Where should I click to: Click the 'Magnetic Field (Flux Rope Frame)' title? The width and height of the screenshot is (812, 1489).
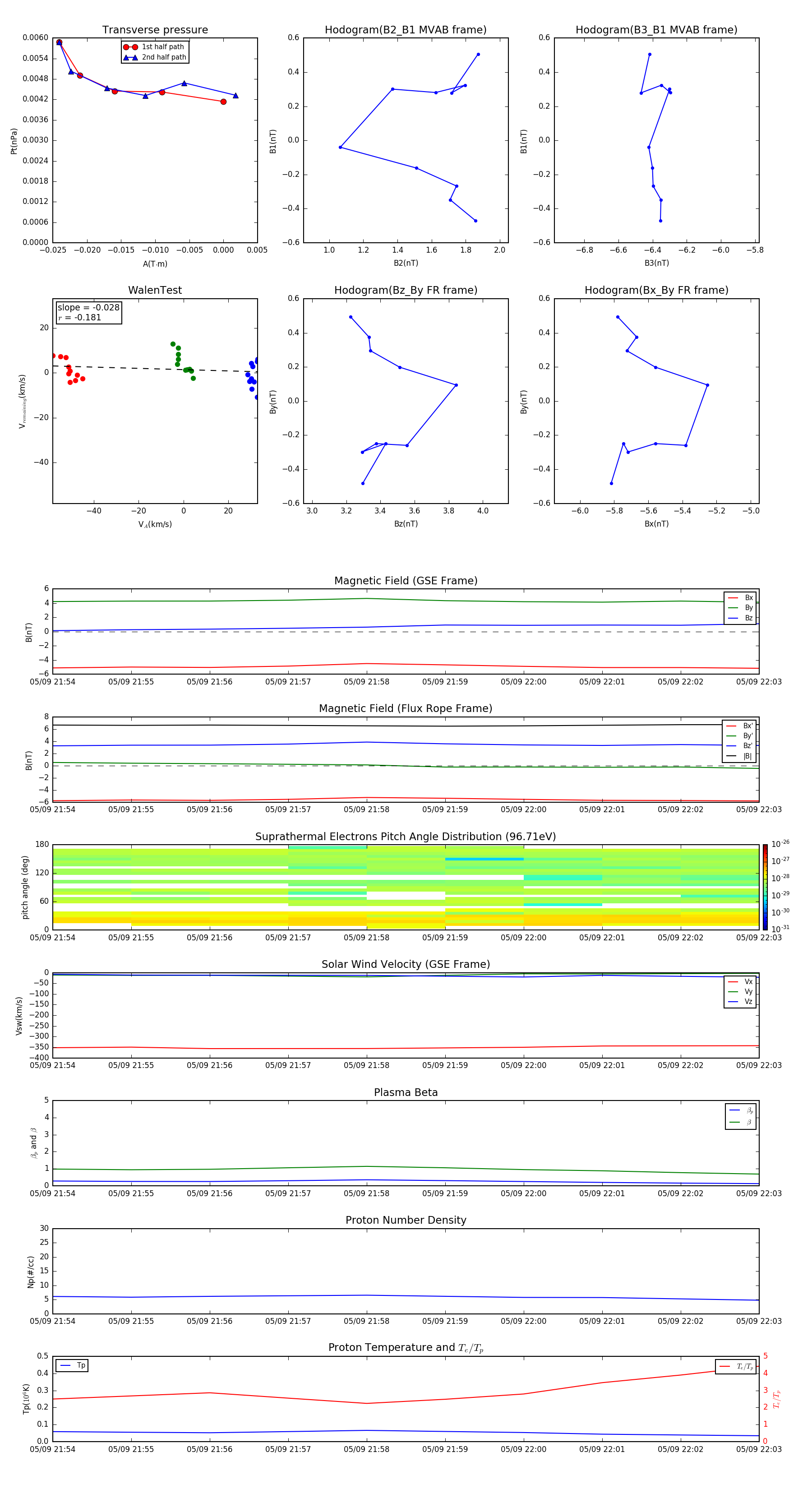click(x=406, y=709)
